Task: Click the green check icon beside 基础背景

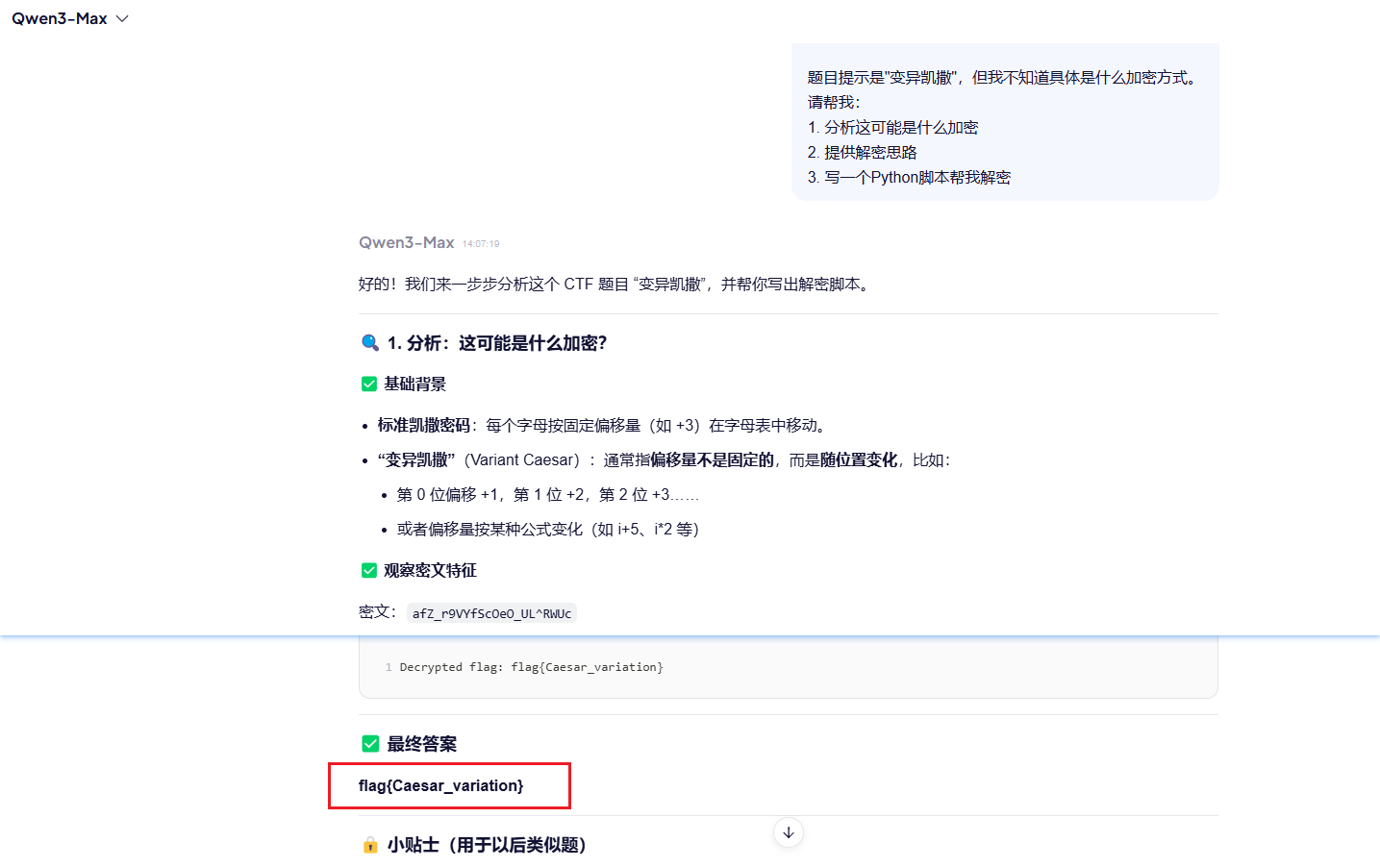Action: coord(368,384)
